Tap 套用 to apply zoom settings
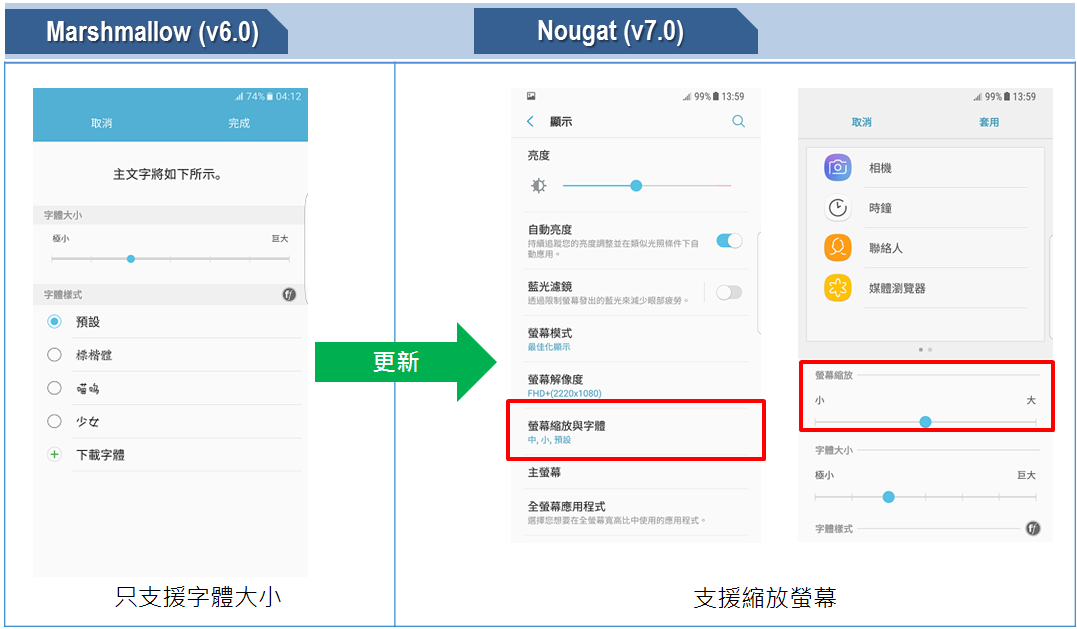 [989, 122]
